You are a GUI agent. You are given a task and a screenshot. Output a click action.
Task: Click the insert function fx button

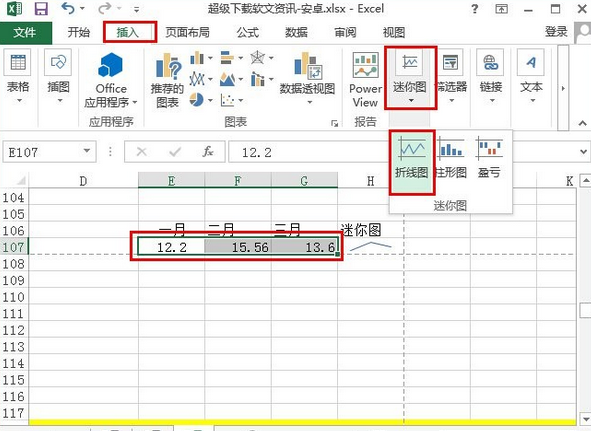[208, 152]
